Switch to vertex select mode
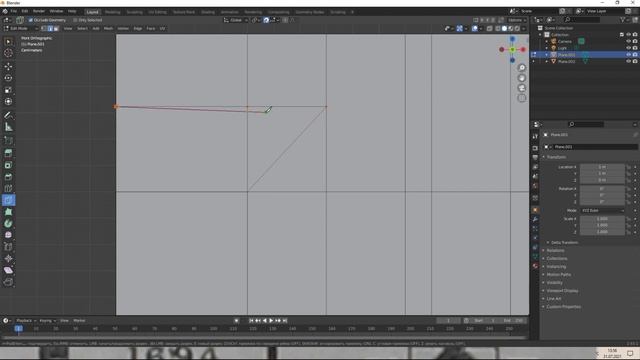This screenshot has height=360, width=640. [x=44, y=29]
